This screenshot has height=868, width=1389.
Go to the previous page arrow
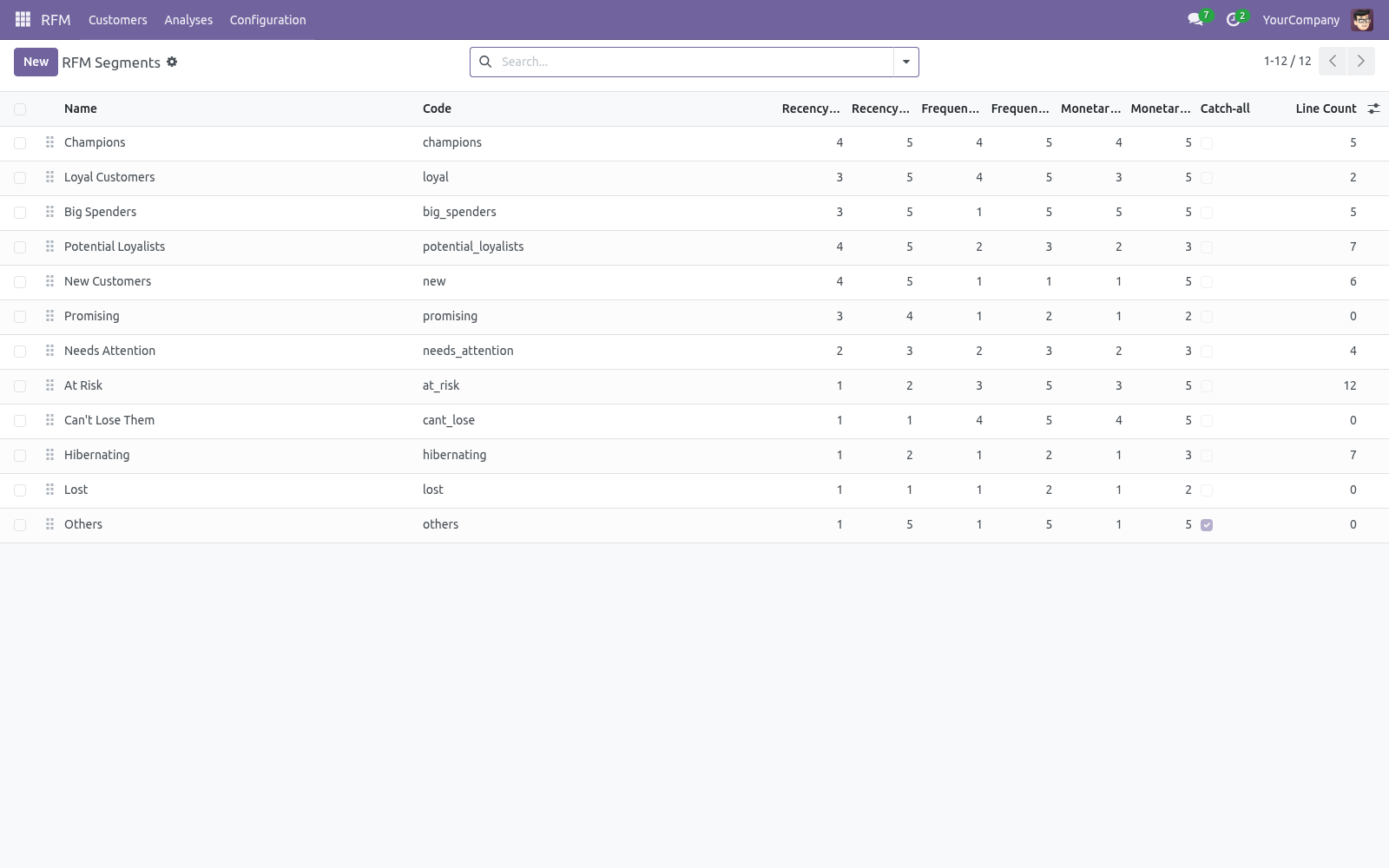coord(1333,62)
